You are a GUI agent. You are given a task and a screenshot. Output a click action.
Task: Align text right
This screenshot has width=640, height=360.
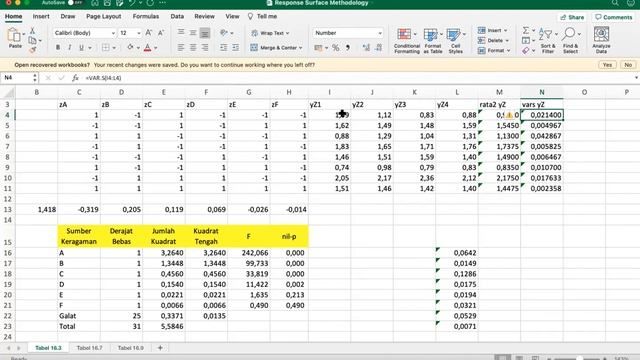(x=205, y=48)
